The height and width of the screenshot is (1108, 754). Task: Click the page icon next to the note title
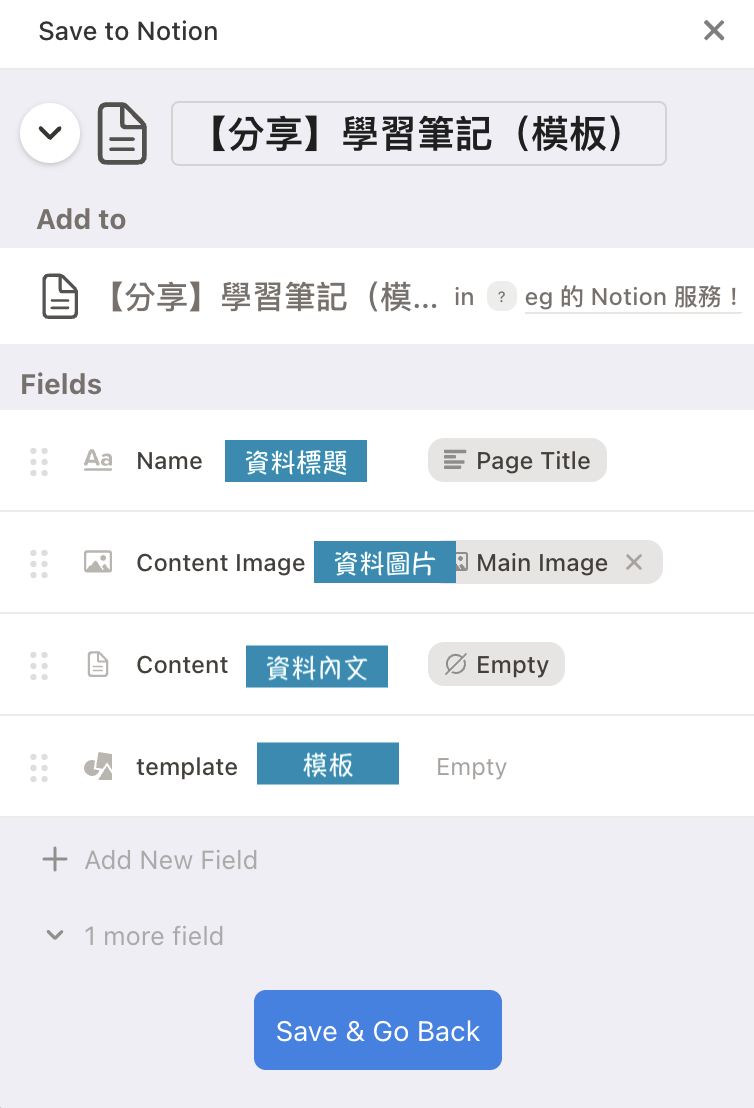[x=120, y=133]
